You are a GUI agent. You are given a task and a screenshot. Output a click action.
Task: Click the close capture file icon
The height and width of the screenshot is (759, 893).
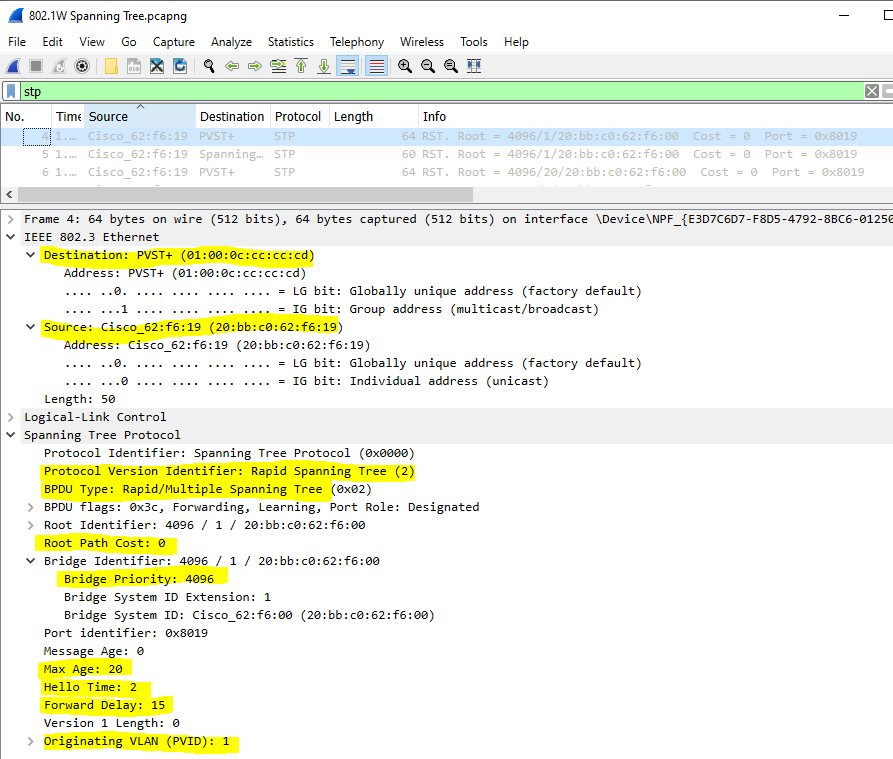tap(157, 66)
